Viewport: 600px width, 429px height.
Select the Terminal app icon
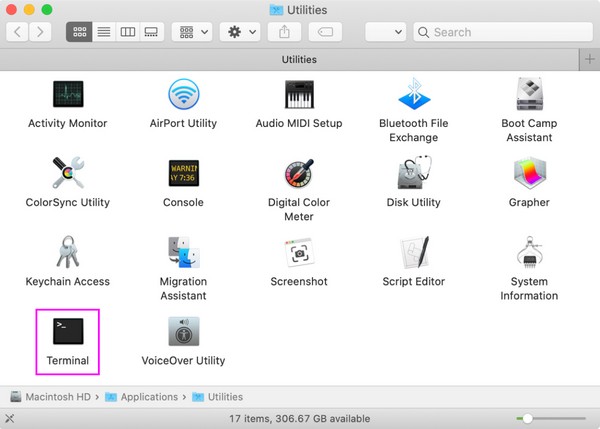[68, 331]
